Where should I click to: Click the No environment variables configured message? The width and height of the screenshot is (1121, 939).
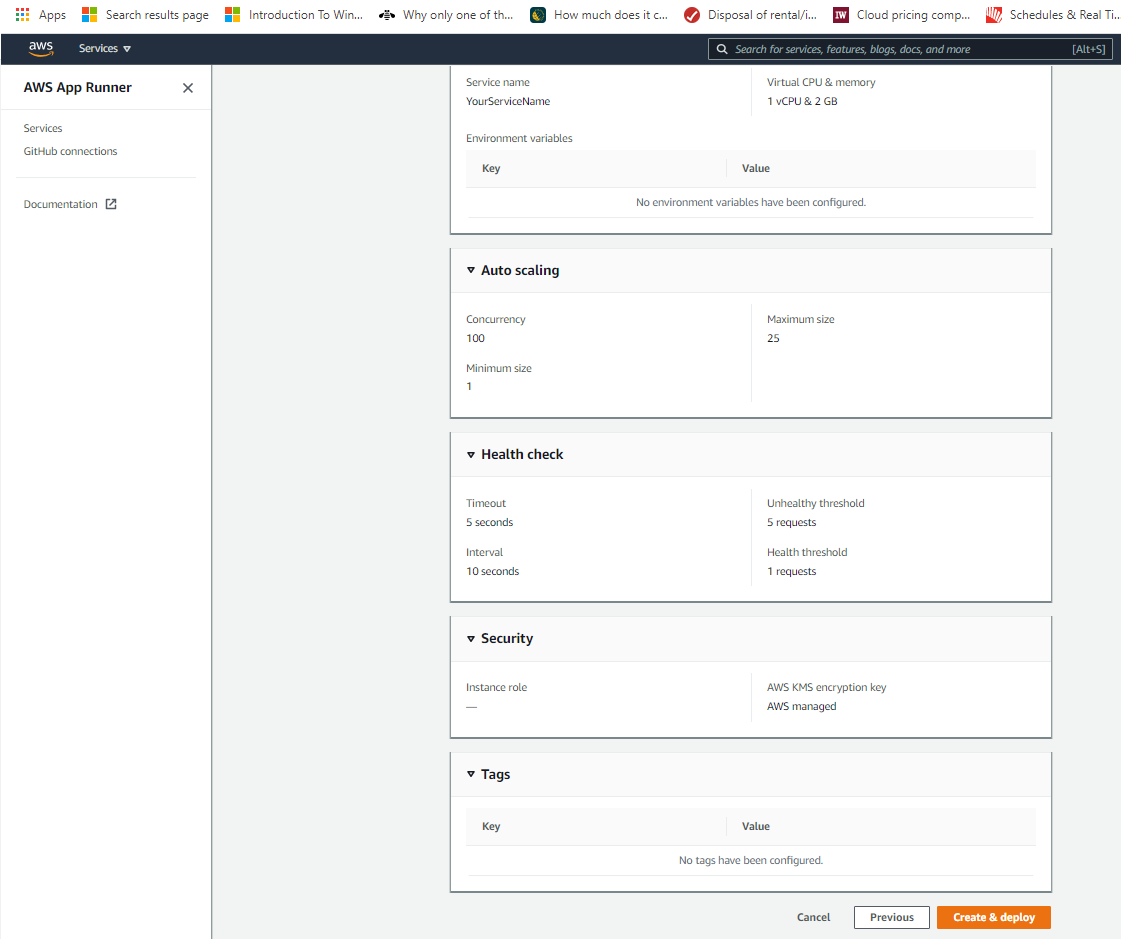click(751, 202)
